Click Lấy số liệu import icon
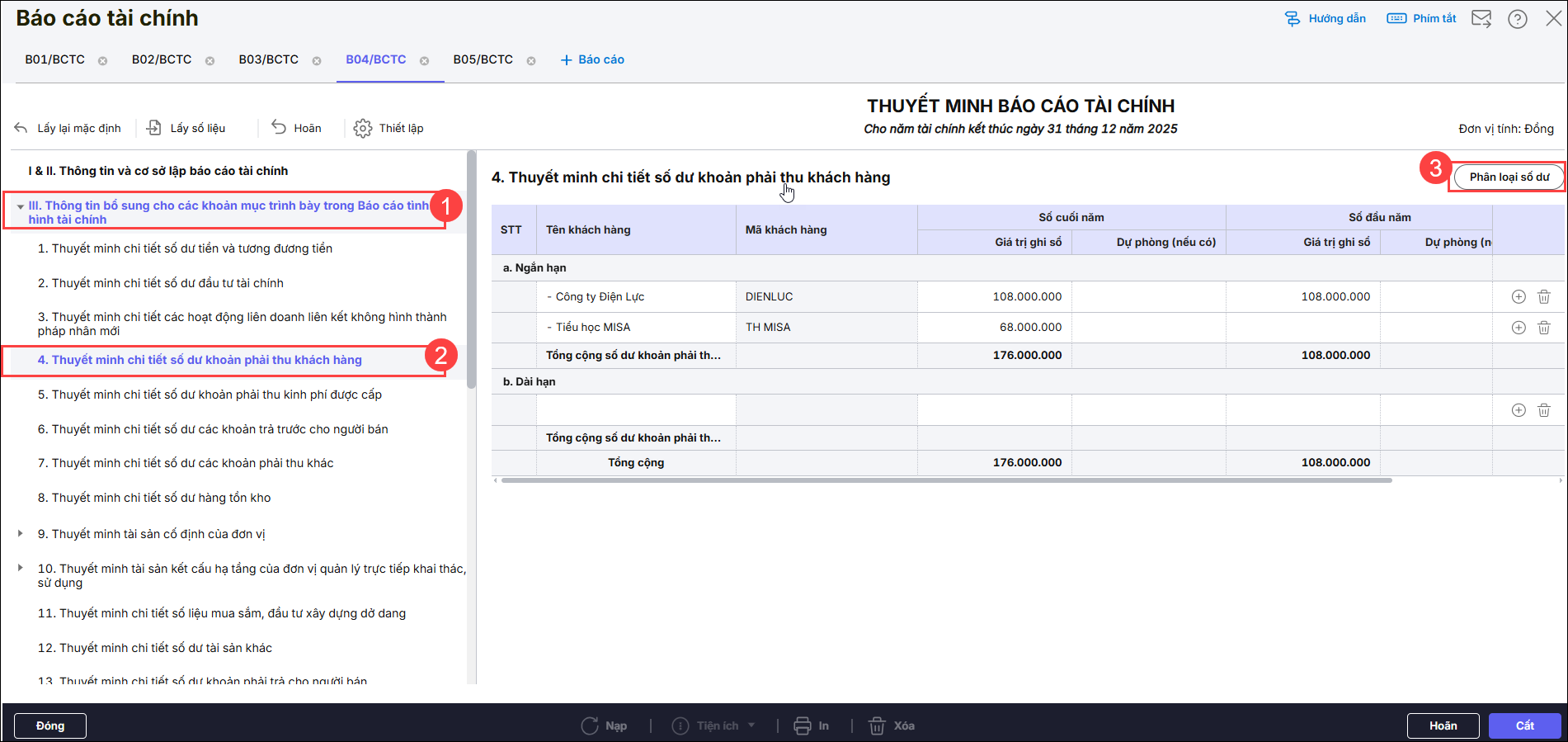The image size is (1568, 742). [154, 128]
